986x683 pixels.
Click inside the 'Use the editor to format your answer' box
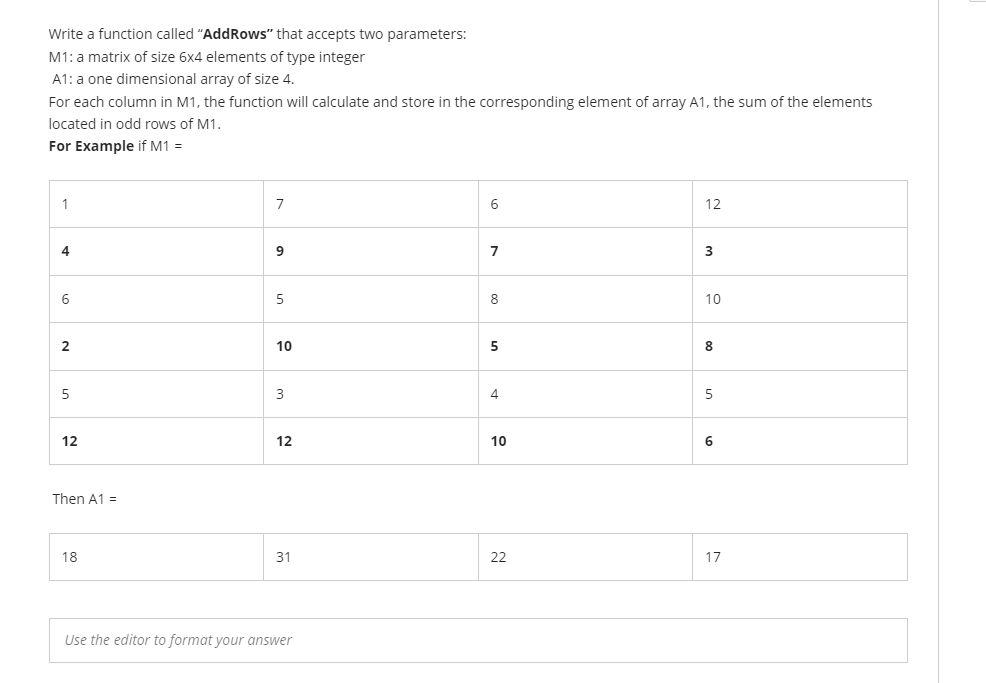(478, 640)
